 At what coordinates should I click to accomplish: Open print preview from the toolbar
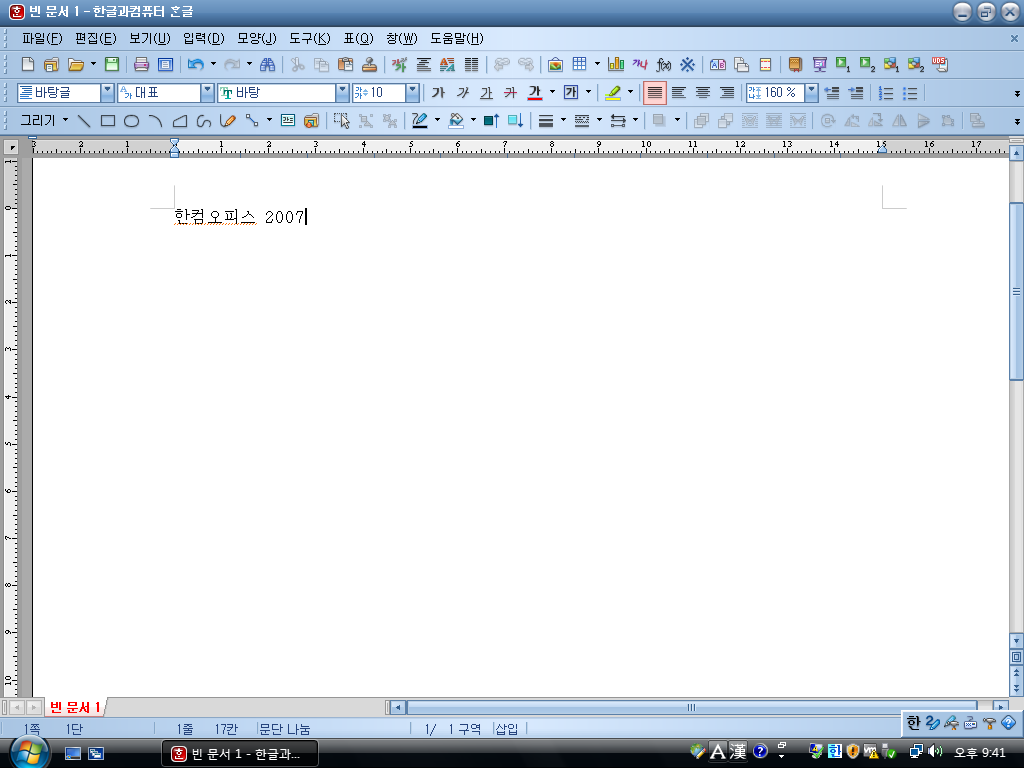pos(166,64)
